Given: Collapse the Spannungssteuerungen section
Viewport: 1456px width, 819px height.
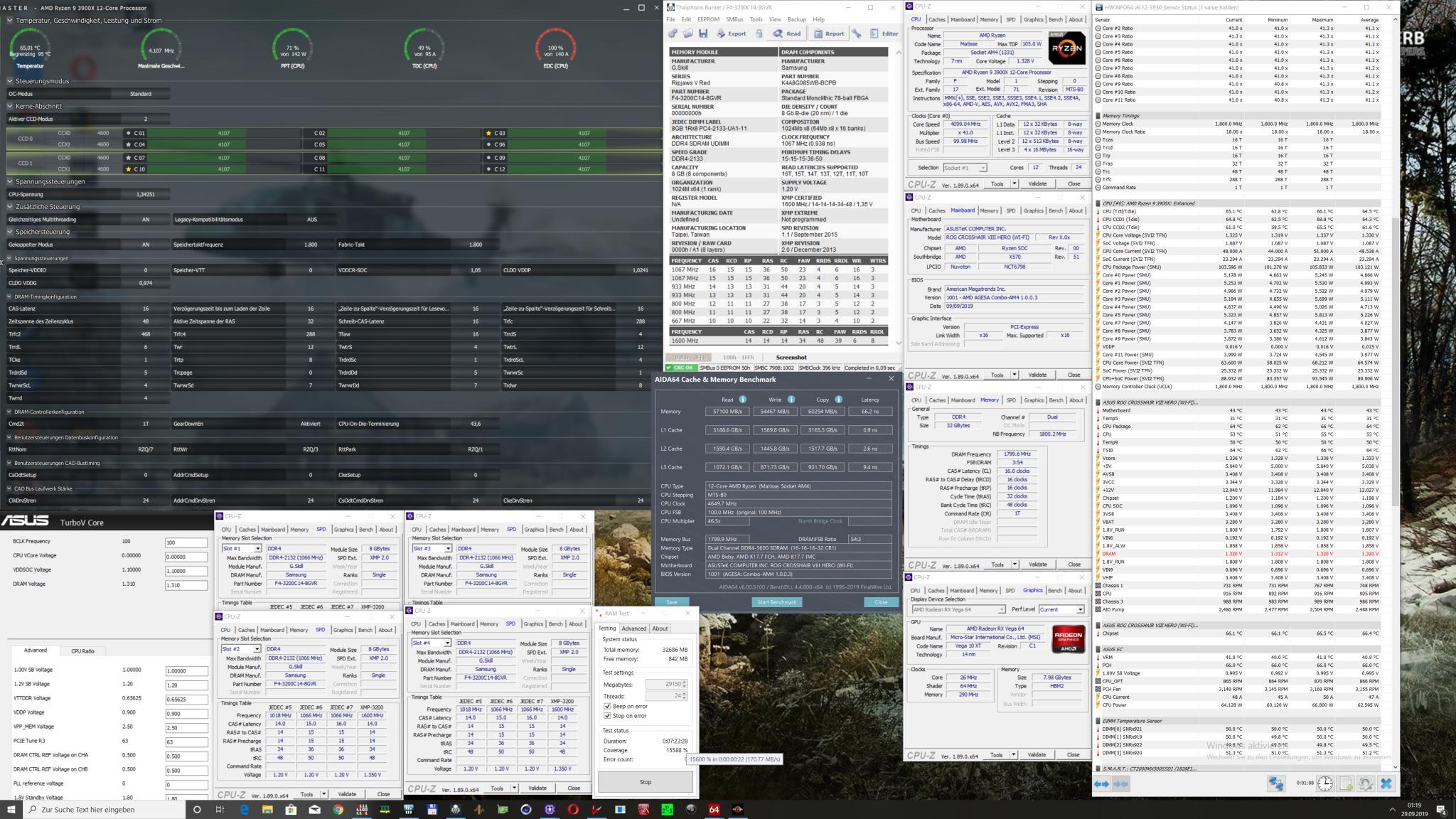Looking at the screenshot, I should 10,181.
